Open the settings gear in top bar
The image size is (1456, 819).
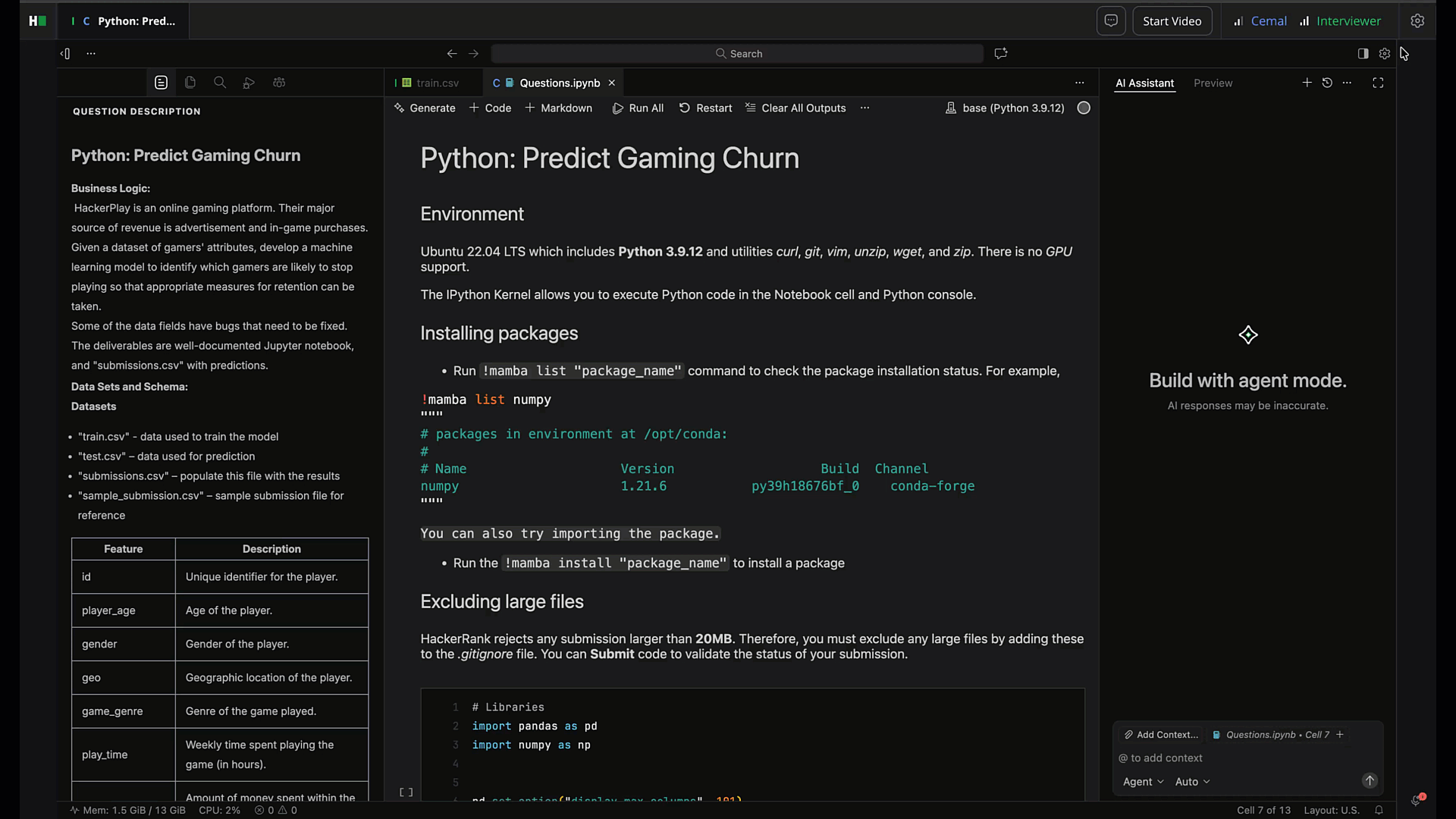(1417, 20)
